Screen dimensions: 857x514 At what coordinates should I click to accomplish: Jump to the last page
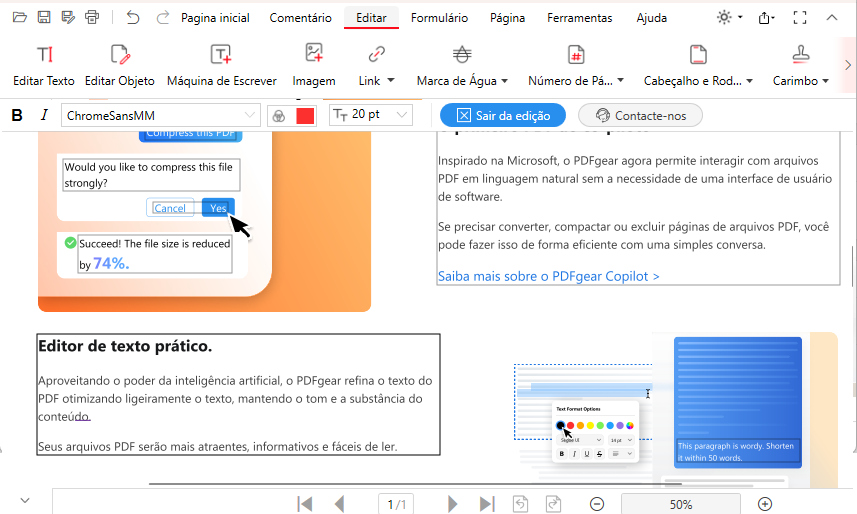point(486,504)
